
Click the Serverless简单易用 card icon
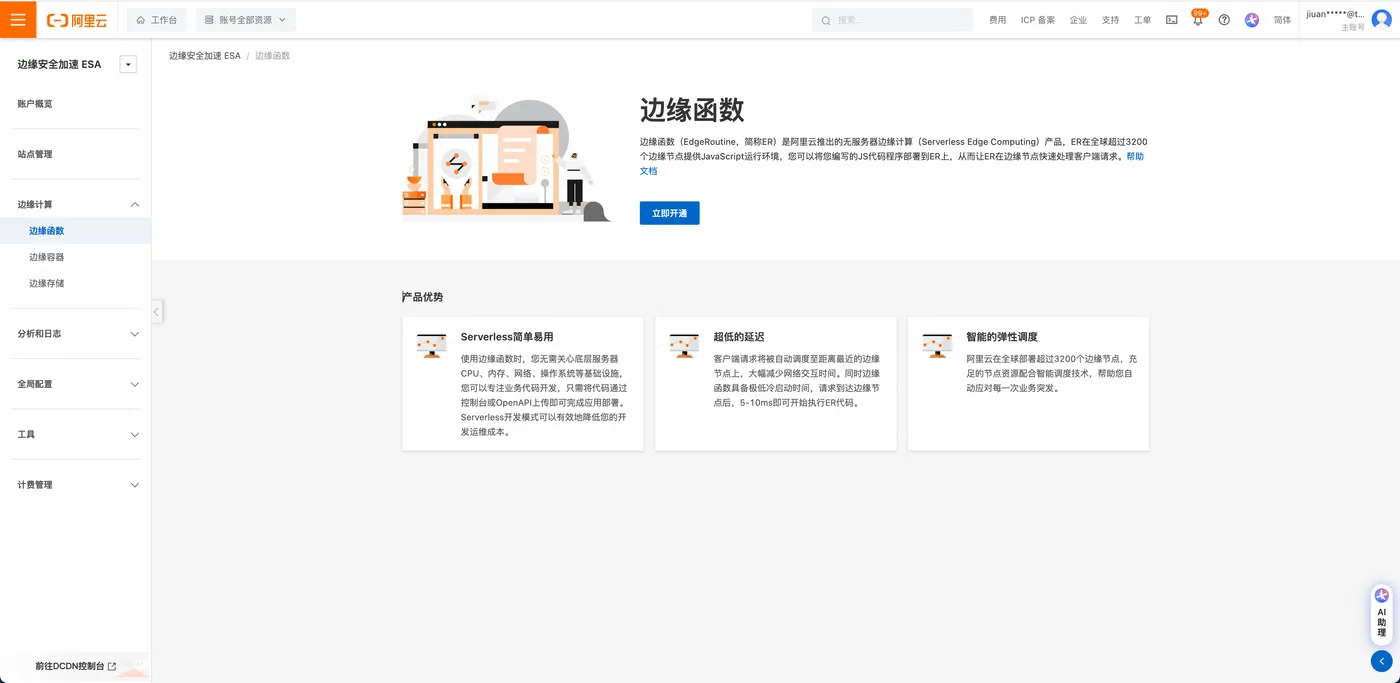click(431, 345)
